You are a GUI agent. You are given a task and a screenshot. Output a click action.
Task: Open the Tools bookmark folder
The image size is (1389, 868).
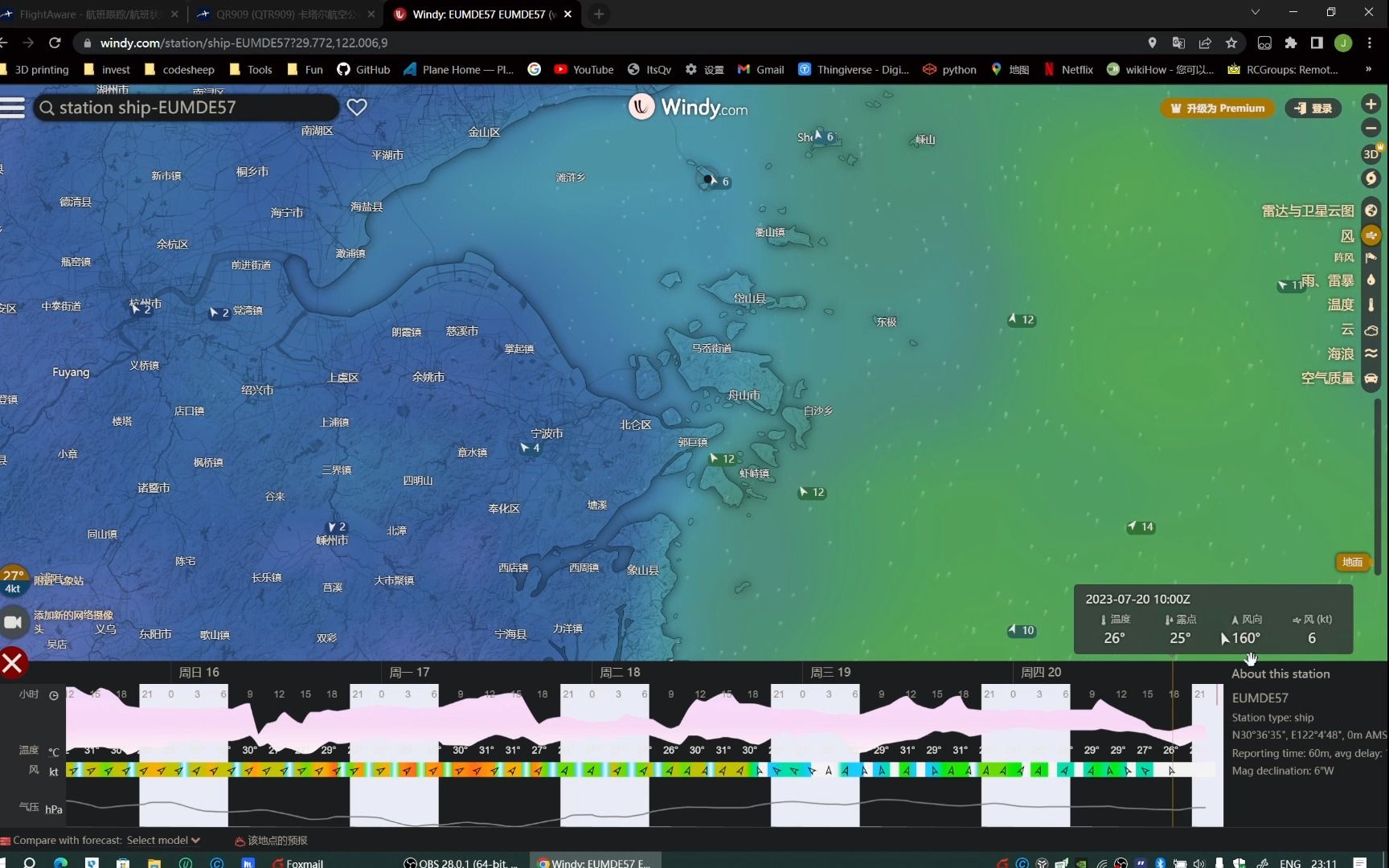(x=251, y=70)
